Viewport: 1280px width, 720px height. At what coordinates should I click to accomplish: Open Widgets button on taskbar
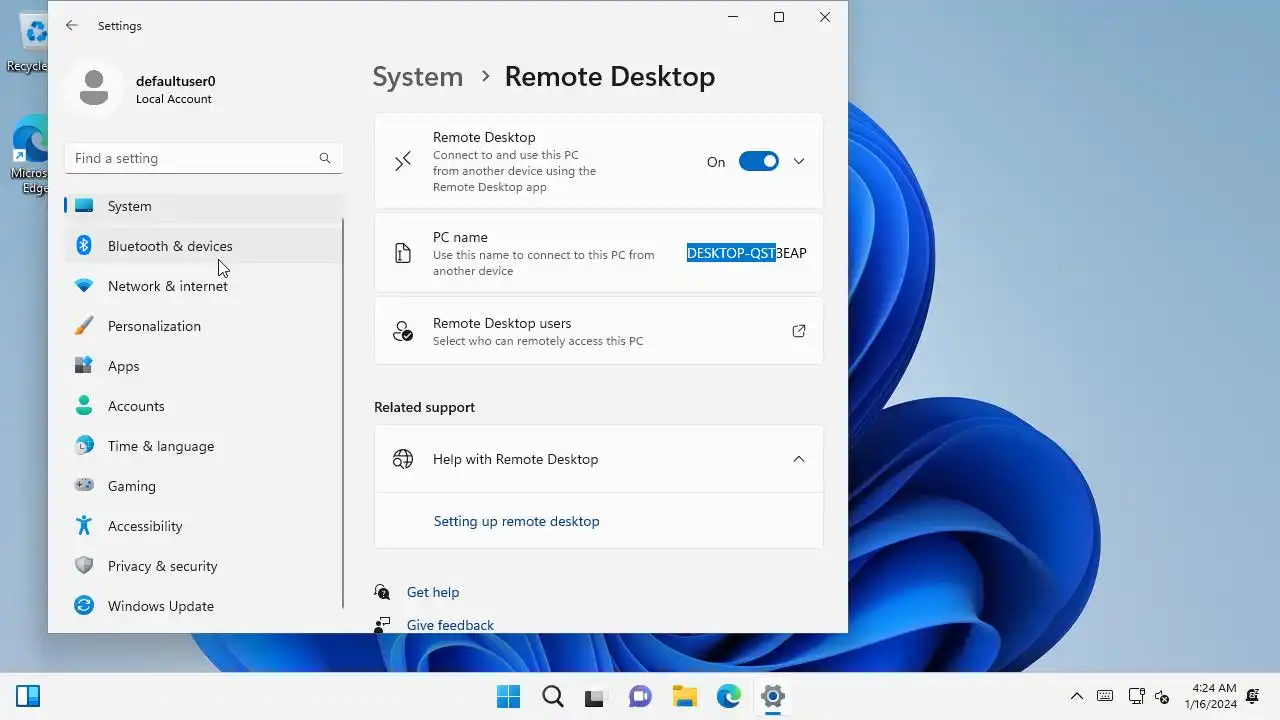coord(28,696)
